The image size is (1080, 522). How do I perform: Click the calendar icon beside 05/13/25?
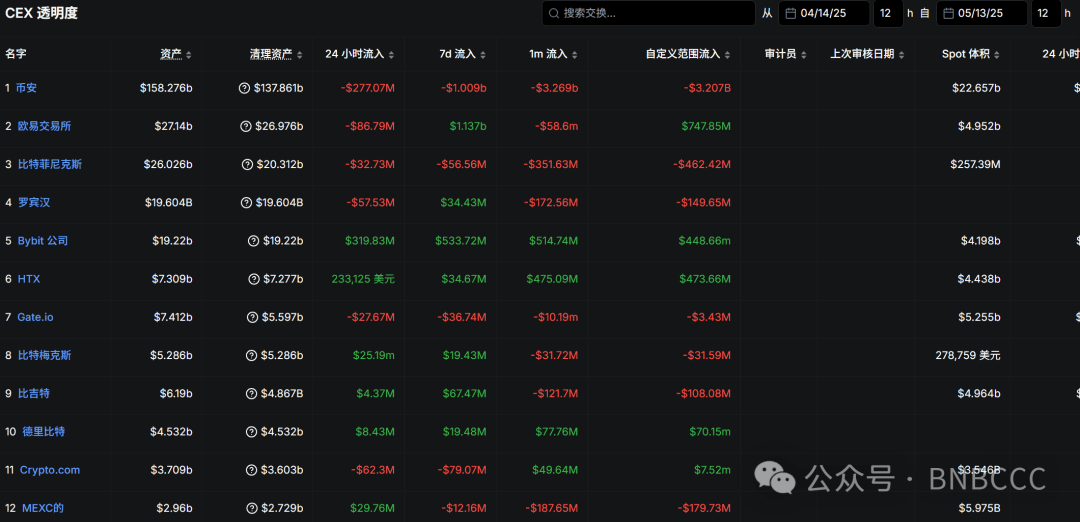click(x=948, y=13)
